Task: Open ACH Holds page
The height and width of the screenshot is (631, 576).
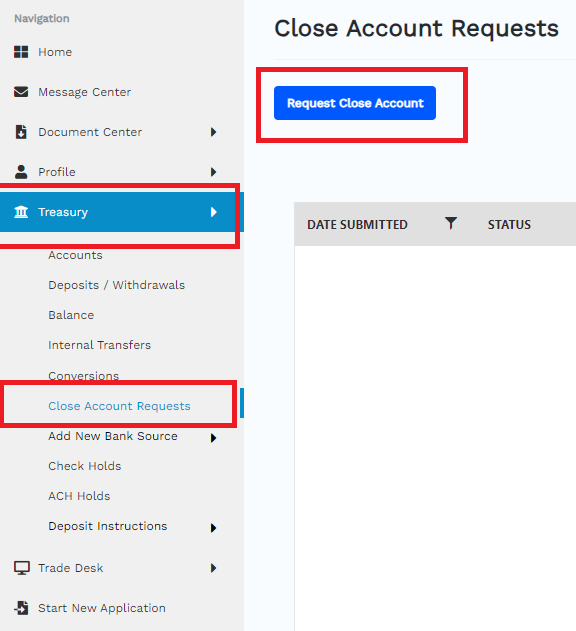Action: (x=79, y=496)
